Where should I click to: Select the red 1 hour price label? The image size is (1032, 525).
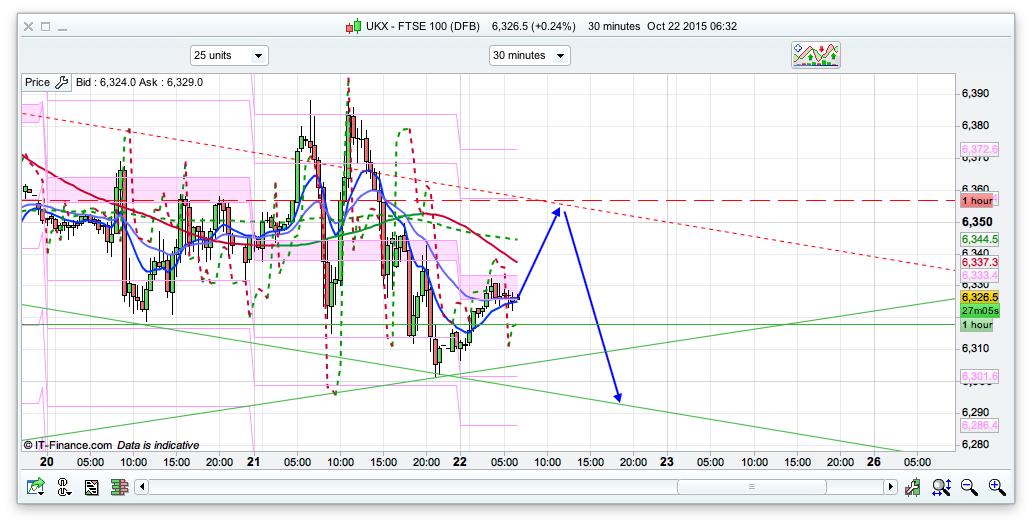pos(977,200)
